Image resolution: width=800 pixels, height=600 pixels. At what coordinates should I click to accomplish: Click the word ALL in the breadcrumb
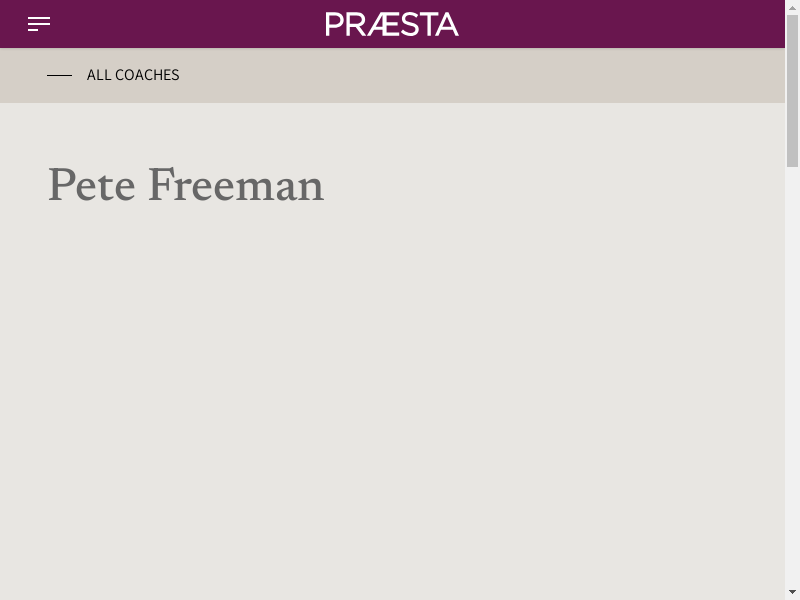point(99,75)
